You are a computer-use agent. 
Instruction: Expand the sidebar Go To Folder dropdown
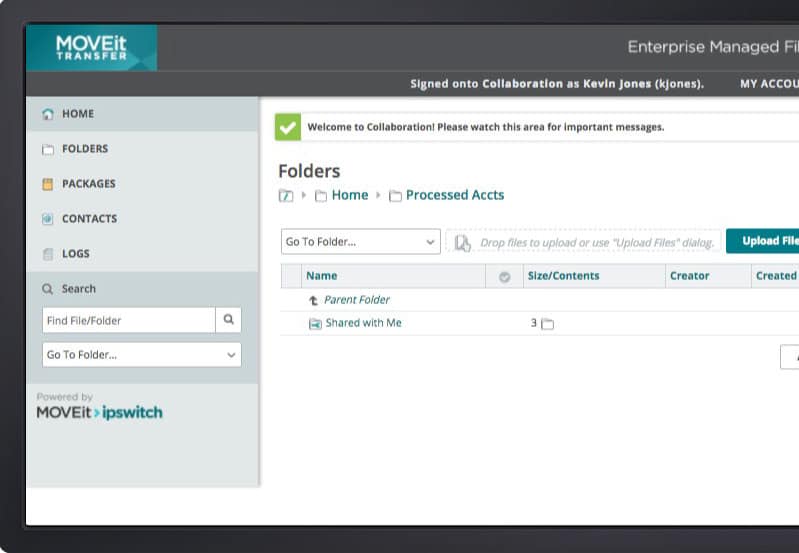pos(142,355)
